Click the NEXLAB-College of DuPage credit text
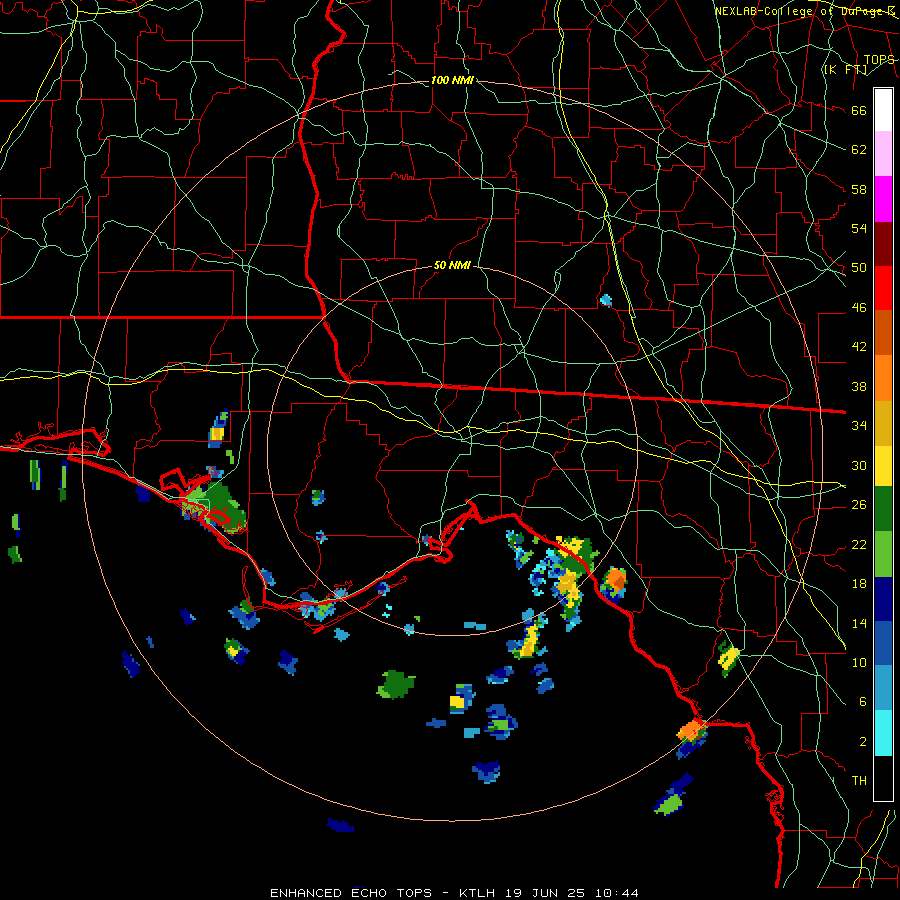The height and width of the screenshot is (900, 900). click(804, 11)
